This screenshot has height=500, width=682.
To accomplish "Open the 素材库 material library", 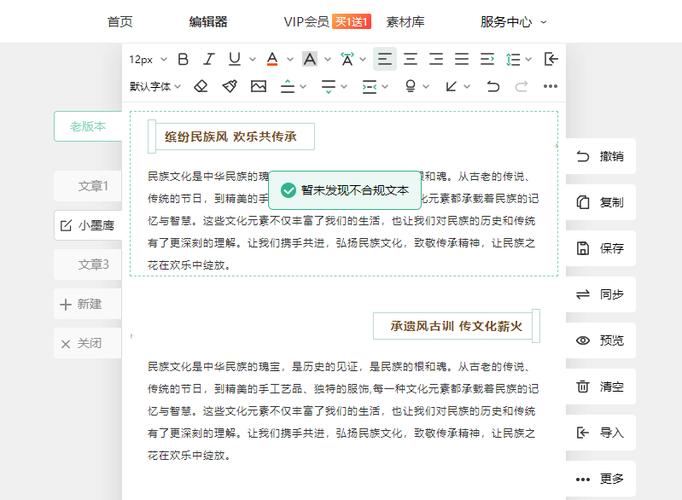I will [x=405, y=22].
